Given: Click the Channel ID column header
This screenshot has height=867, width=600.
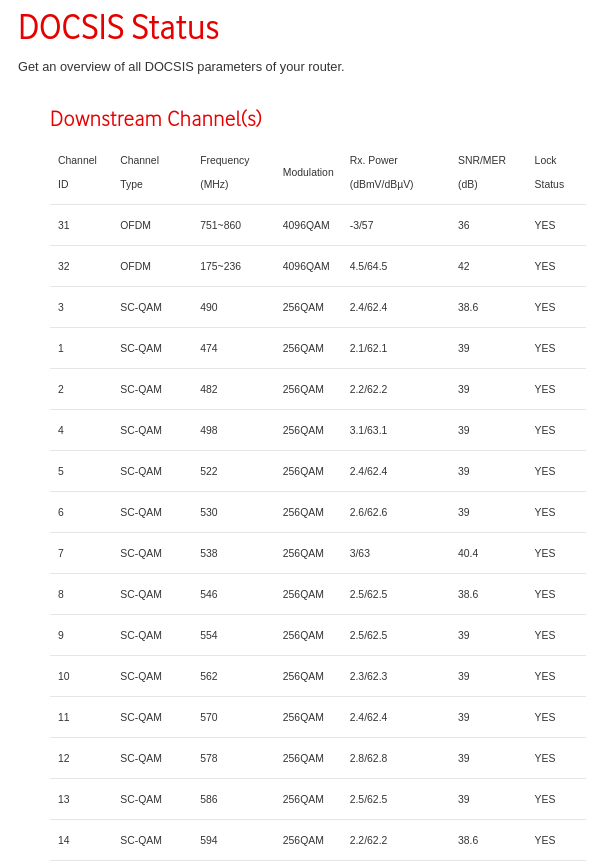Looking at the screenshot, I should point(77,172).
